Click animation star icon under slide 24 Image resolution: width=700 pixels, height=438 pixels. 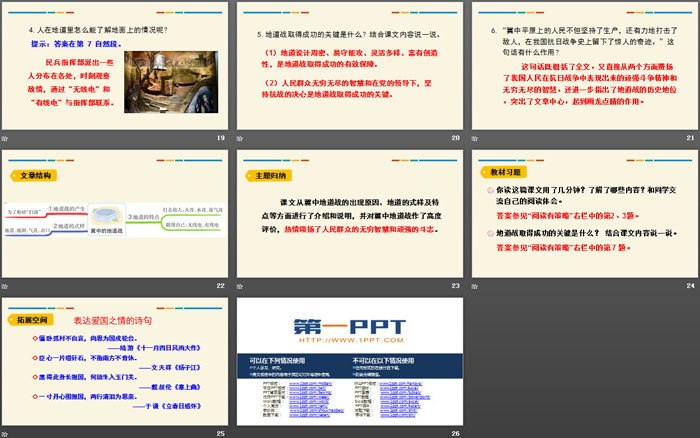coord(475,286)
